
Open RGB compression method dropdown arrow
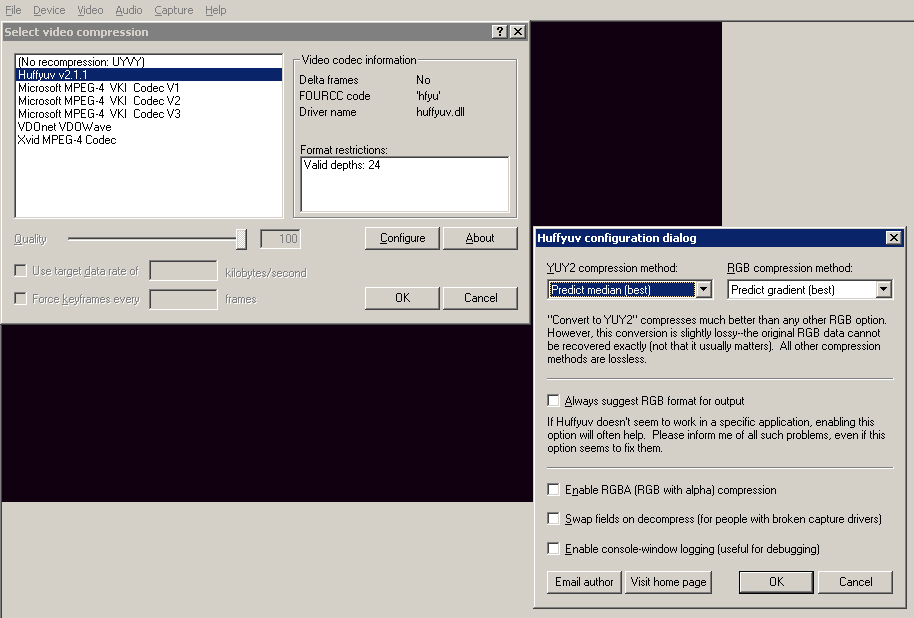884,289
